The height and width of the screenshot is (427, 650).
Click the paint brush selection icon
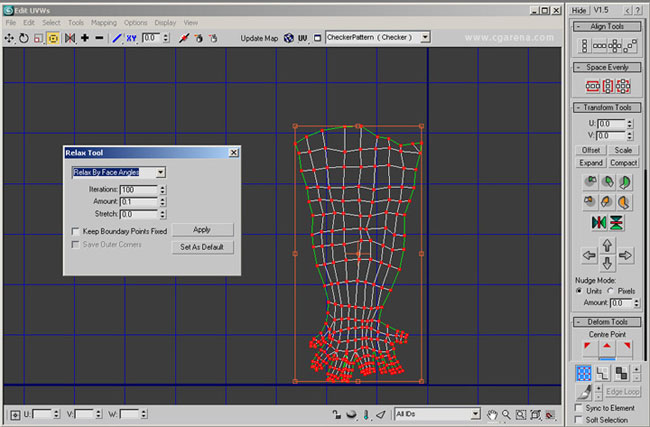585,392
